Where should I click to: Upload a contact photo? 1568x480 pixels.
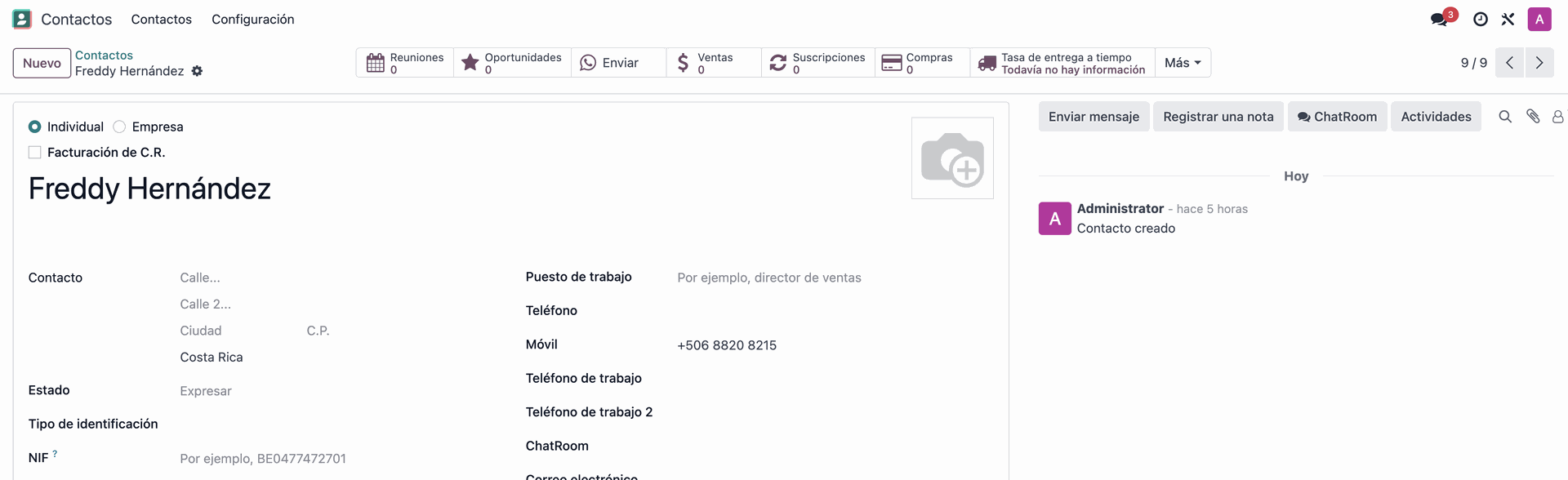952,158
